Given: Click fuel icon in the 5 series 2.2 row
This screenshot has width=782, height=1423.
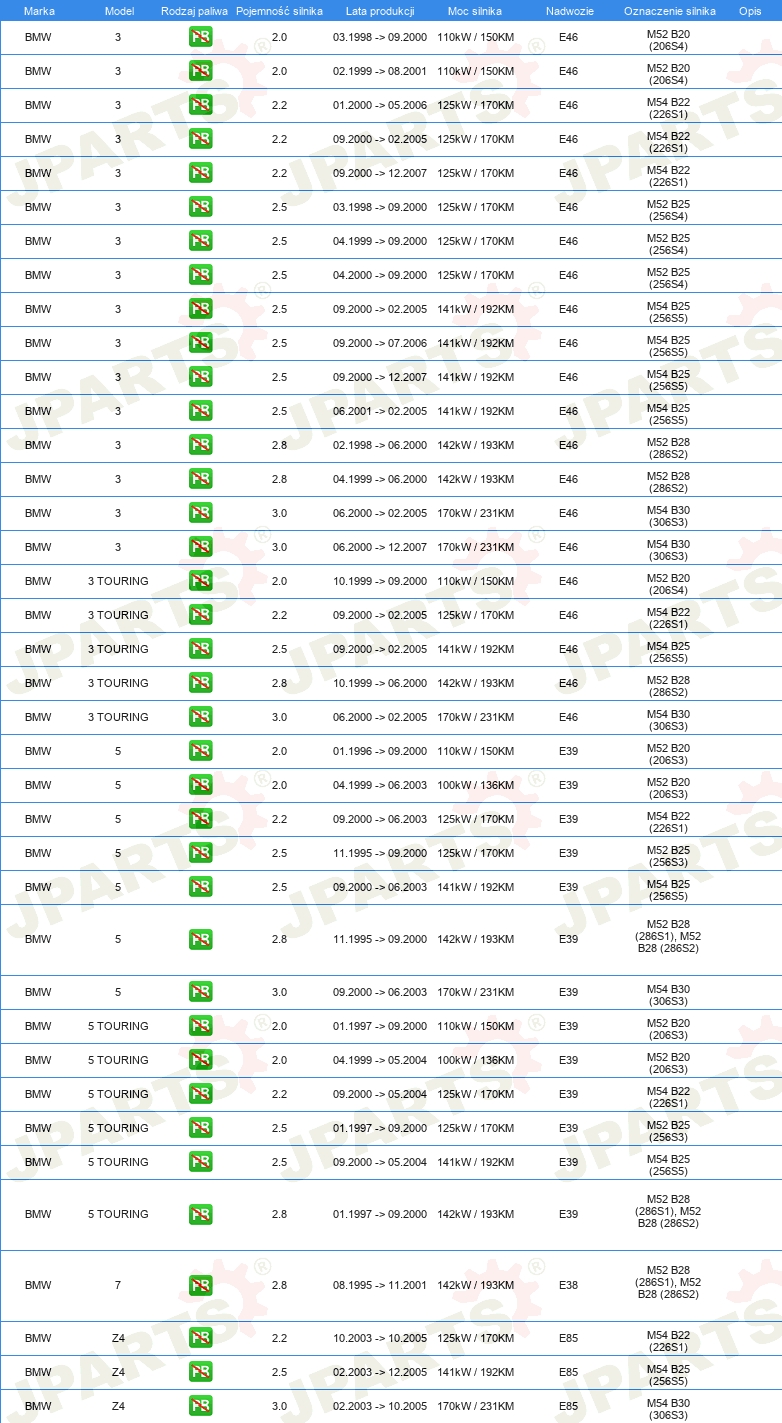Looking at the screenshot, I should pos(200,819).
